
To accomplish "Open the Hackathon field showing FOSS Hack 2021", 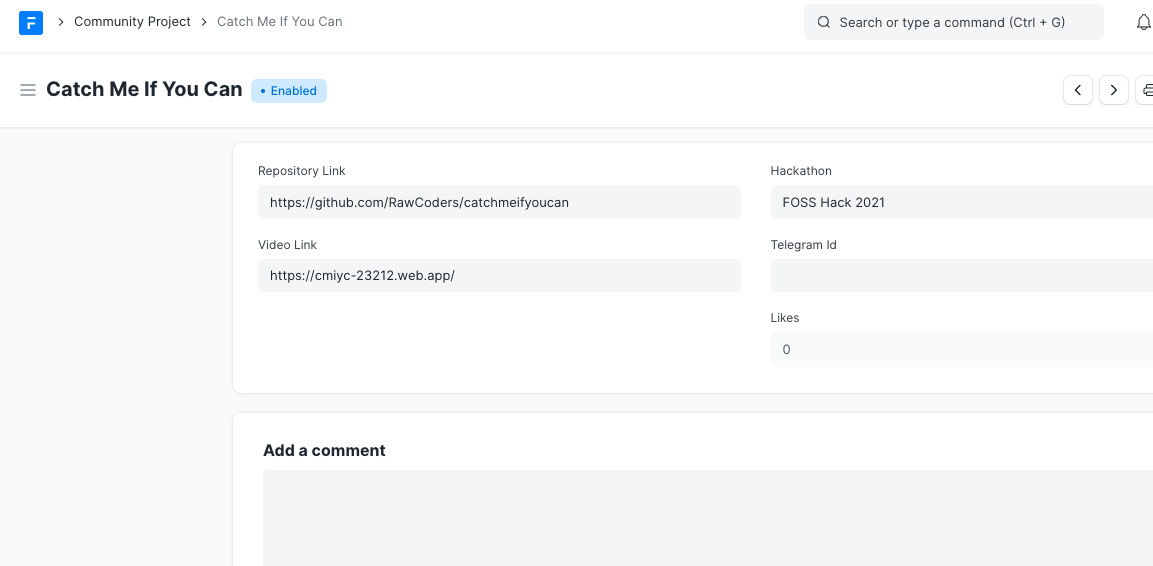I will click(x=960, y=202).
